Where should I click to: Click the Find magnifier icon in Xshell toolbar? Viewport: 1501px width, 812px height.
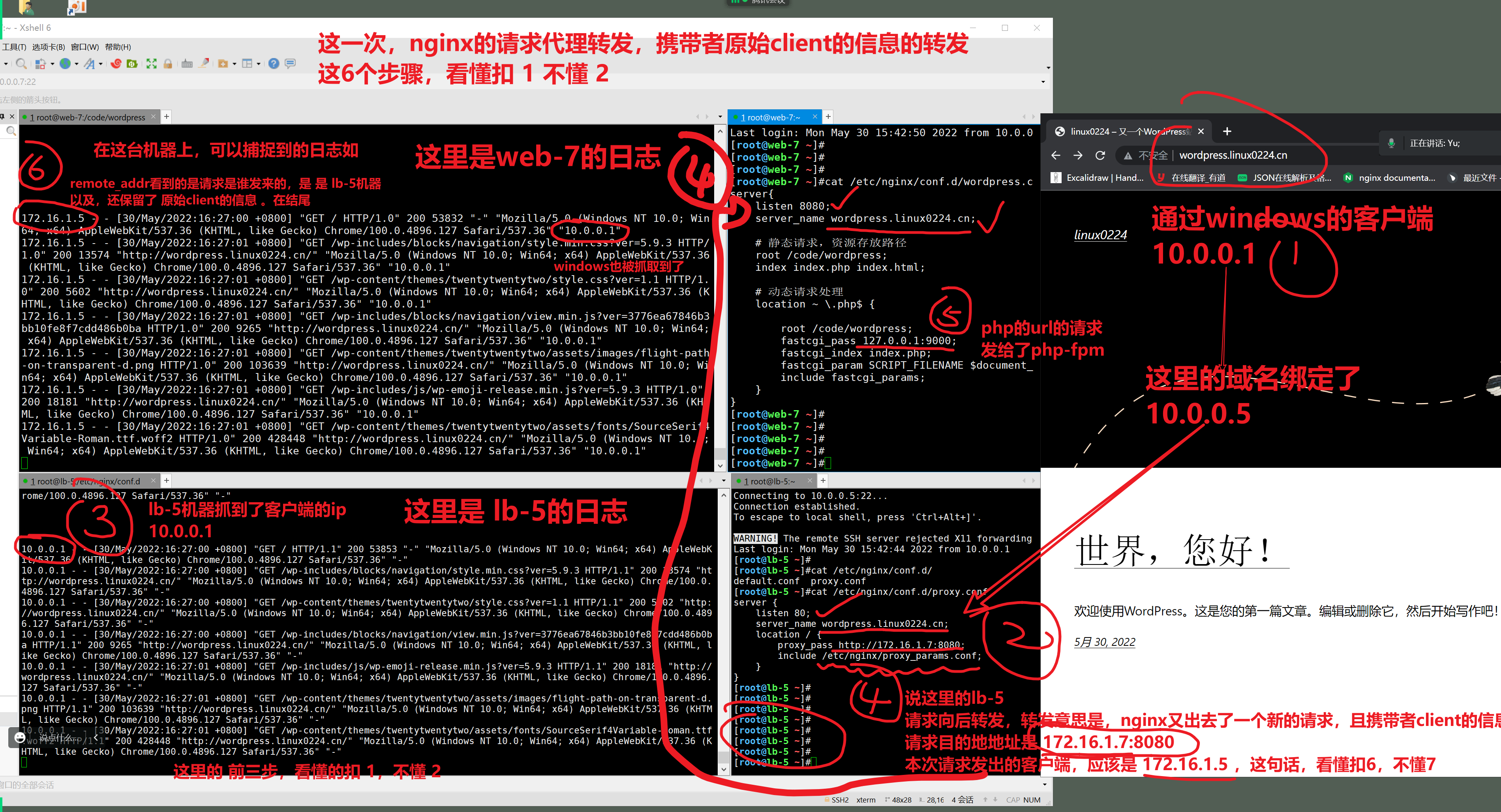coord(21,64)
